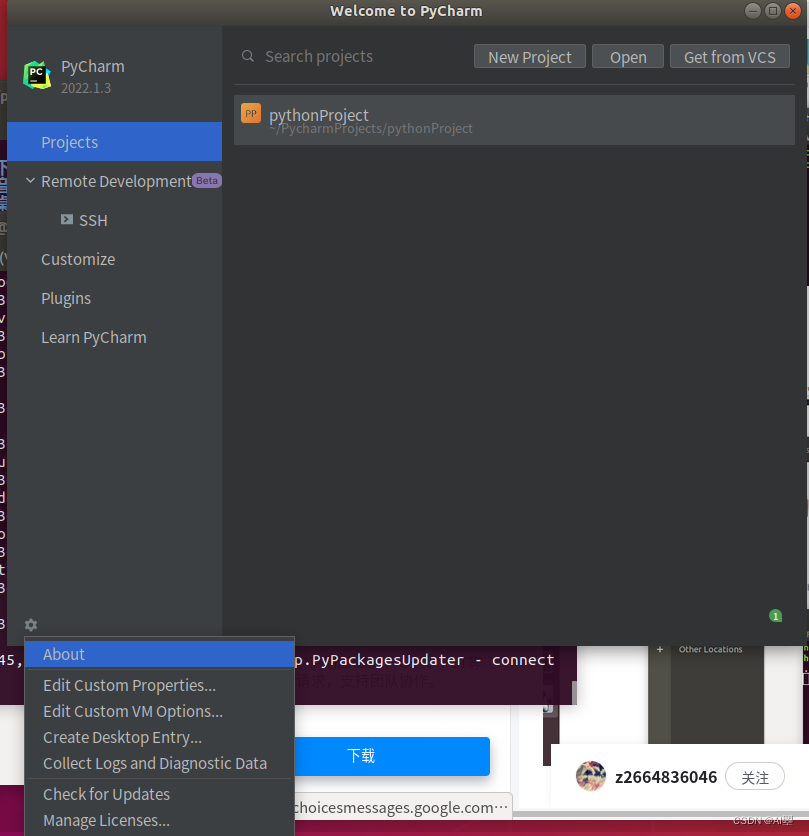809x836 pixels.
Task: Focus the Search projects field
Action: click(x=352, y=56)
